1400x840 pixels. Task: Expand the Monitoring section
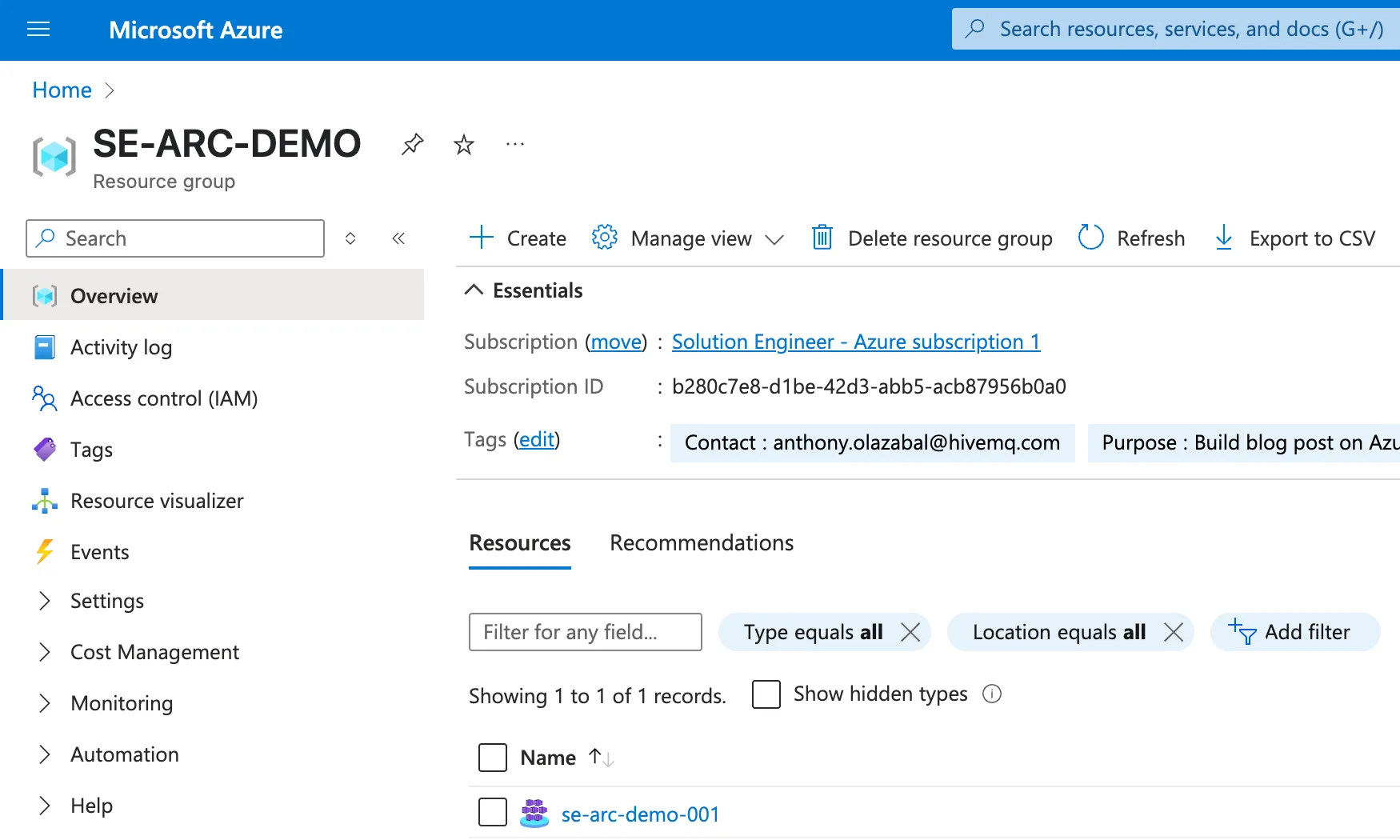[x=45, y=703]
